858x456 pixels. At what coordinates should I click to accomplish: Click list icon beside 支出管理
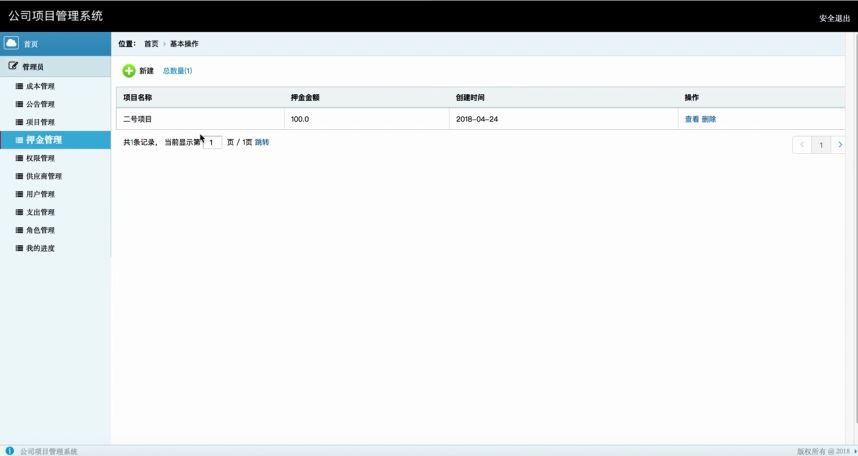point(19,212)
